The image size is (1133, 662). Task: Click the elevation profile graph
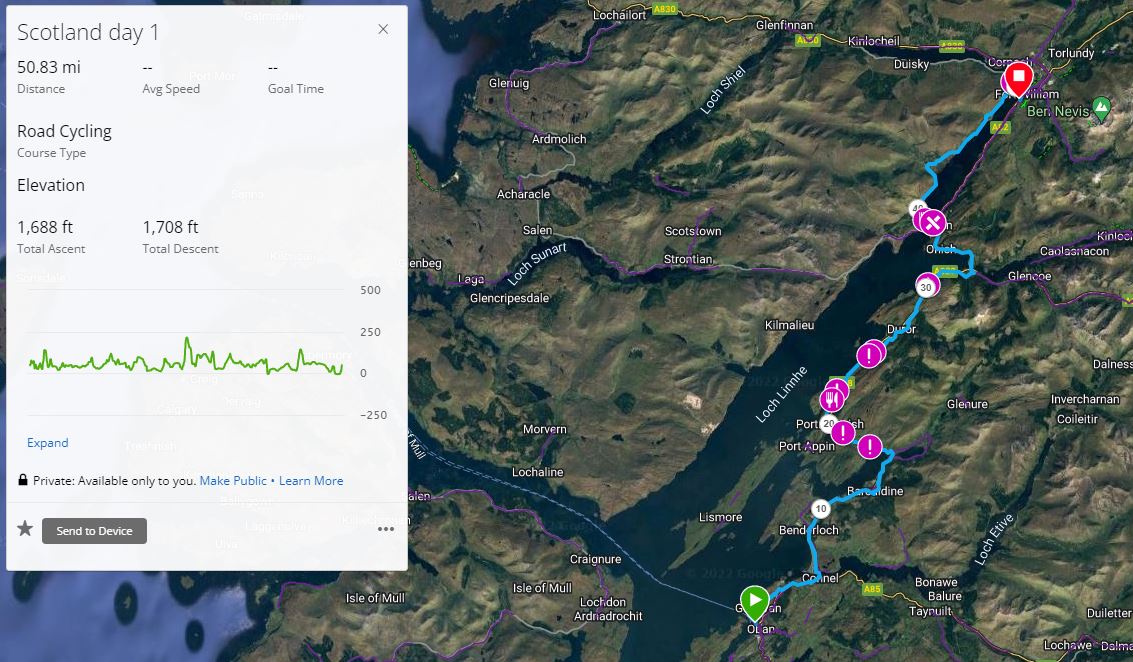(186, 354)
